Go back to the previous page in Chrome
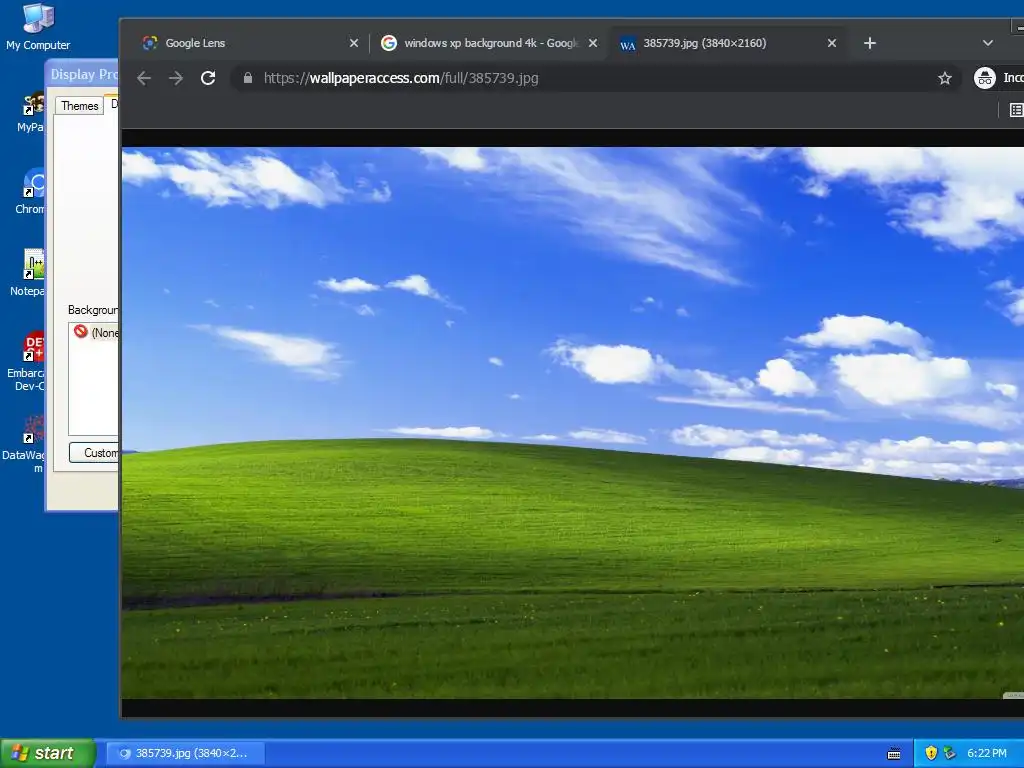Viewport: 1024px width, 768px height. (x=144, y=78)
